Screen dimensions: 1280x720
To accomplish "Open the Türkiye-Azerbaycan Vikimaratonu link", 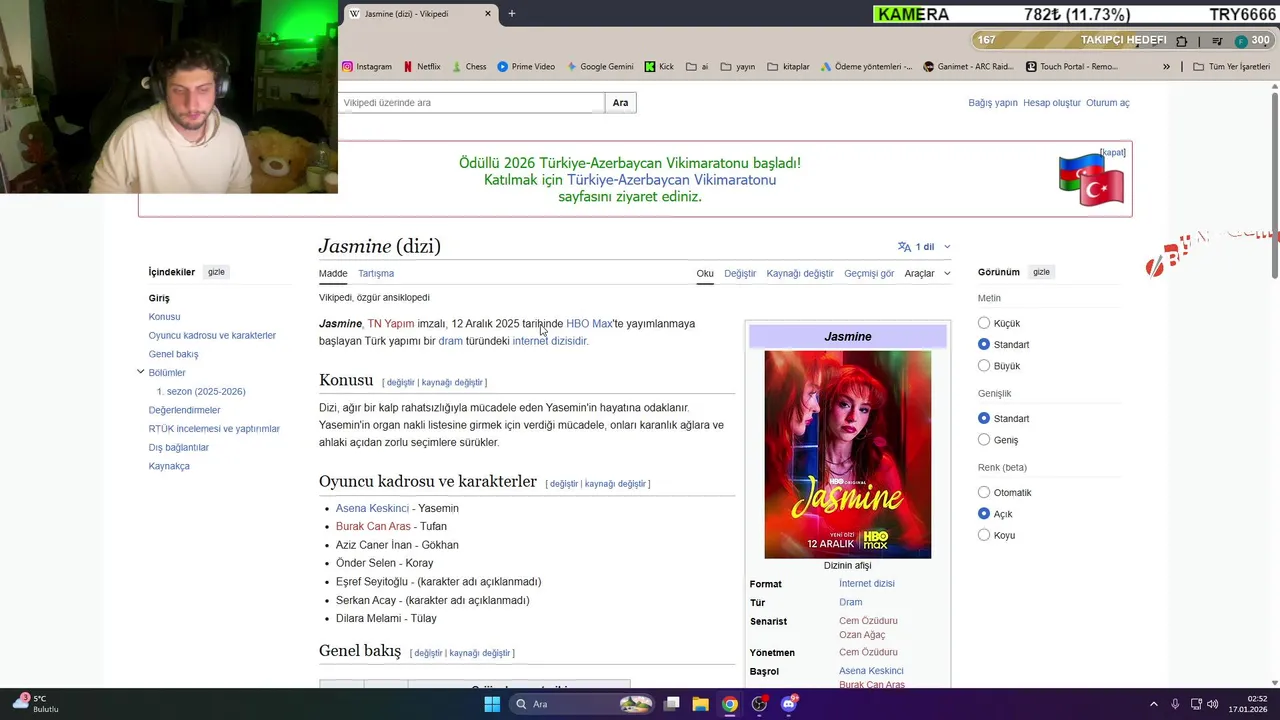I will coord(671,180).
